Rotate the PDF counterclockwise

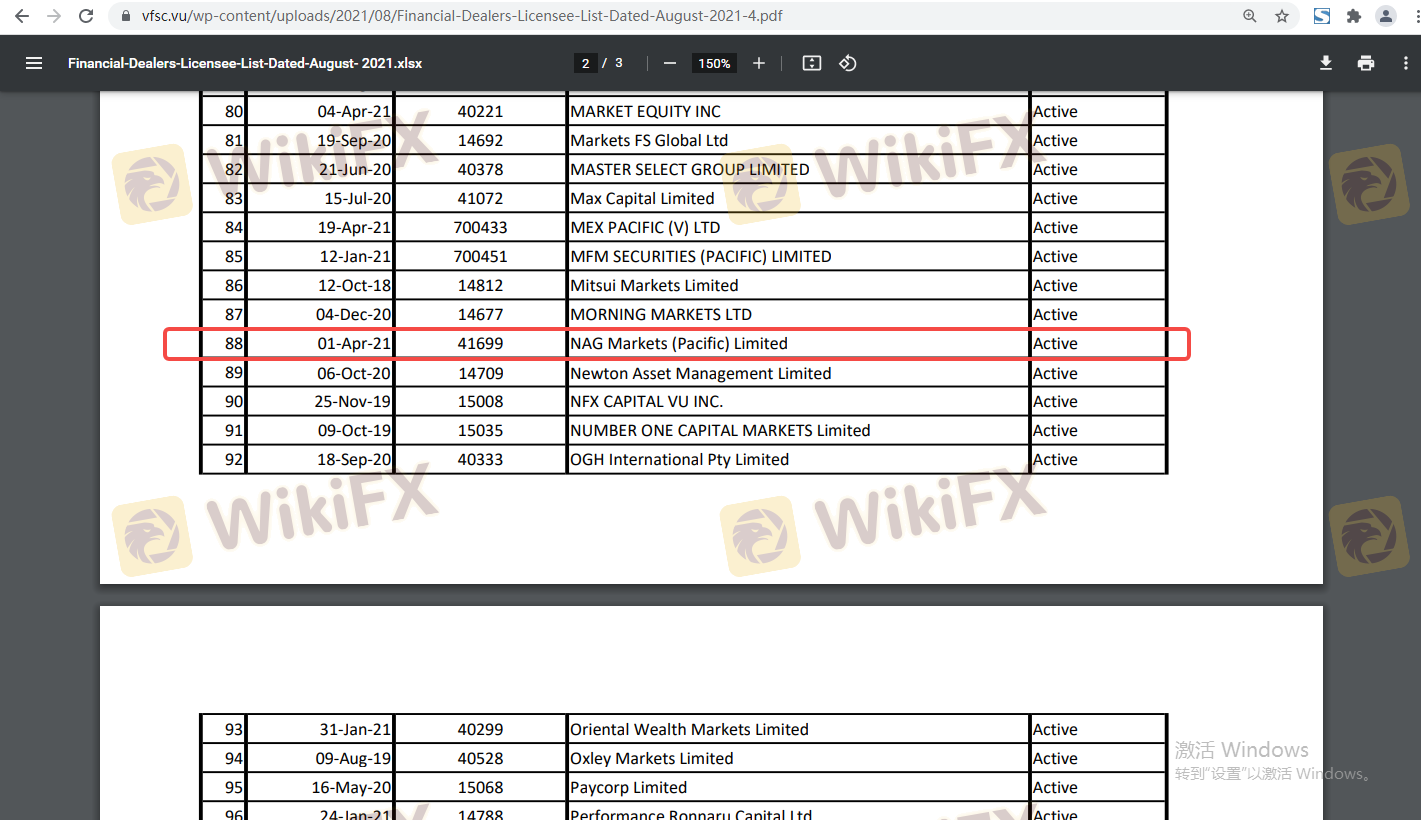click(x=848, y=63)
